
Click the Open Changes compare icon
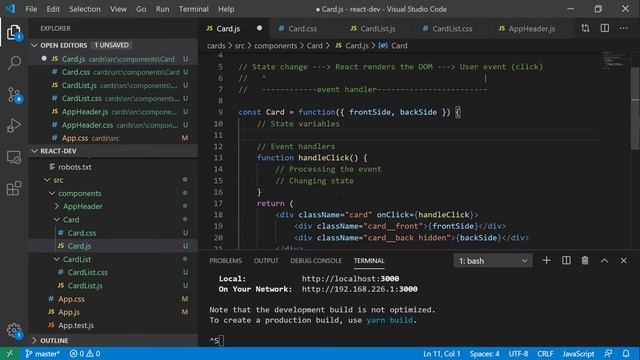point(585,28)
